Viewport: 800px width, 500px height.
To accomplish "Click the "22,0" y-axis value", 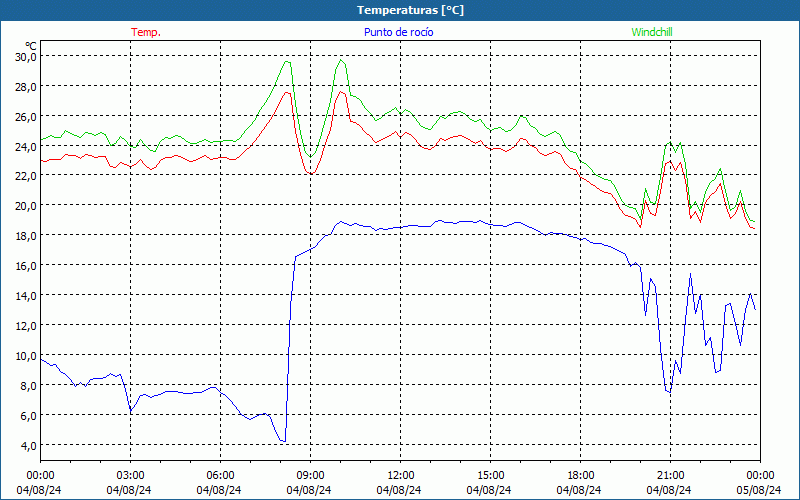I will click(x=26, y=176).
